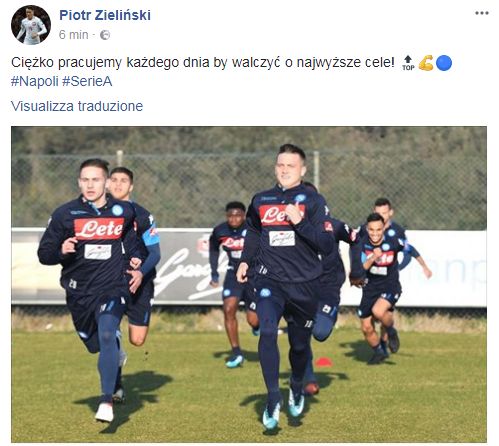Click the dark advertising banner behind players
The width and height of the screenshot is (499, 446).
click(190, 267)
